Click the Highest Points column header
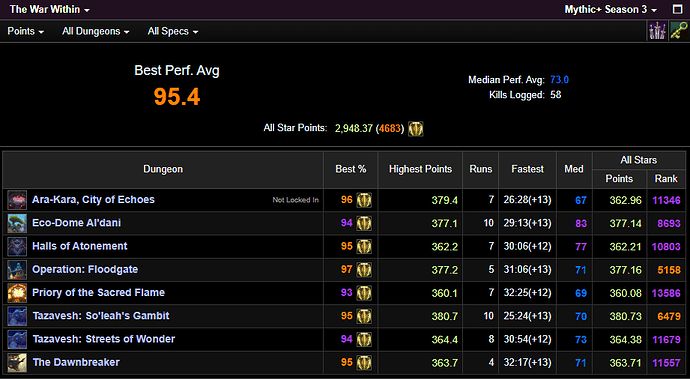This screenshot has width=690, height=379. click(420, 169)
